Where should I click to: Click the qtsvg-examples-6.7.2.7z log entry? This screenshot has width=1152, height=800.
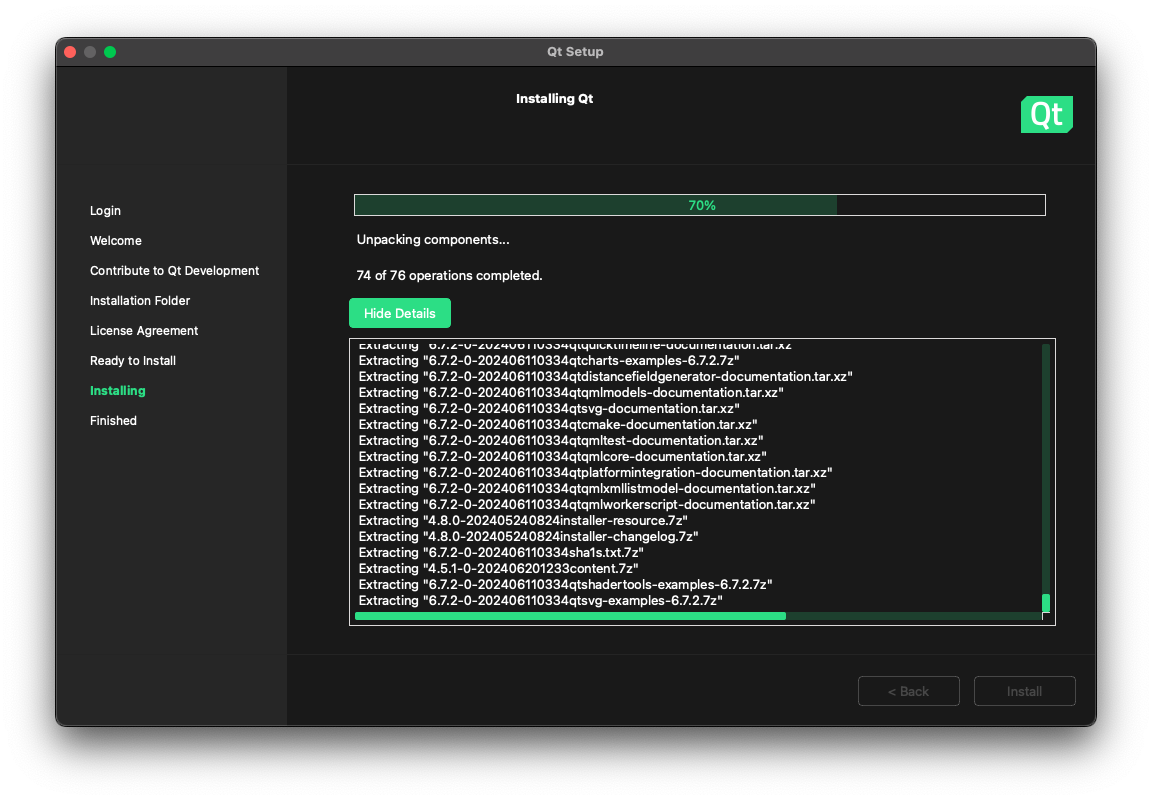[x=540, y=601]
